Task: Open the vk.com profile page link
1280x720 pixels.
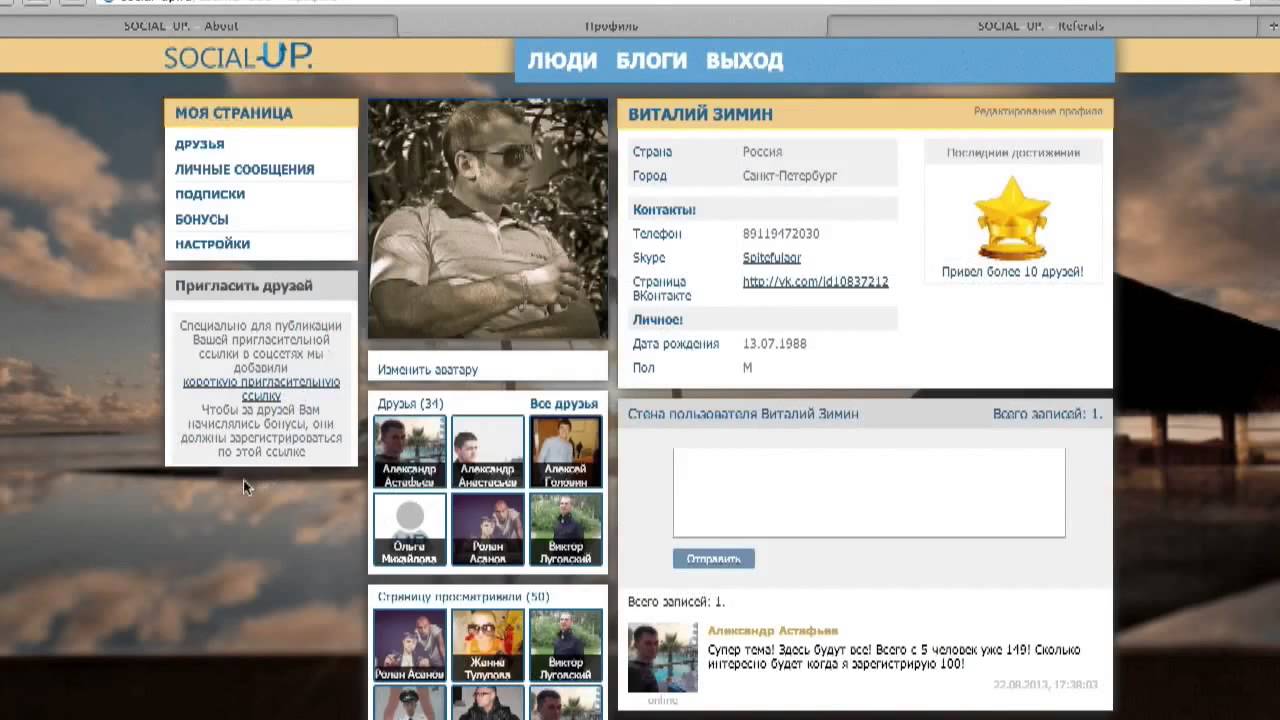Action: pos(815,282)
